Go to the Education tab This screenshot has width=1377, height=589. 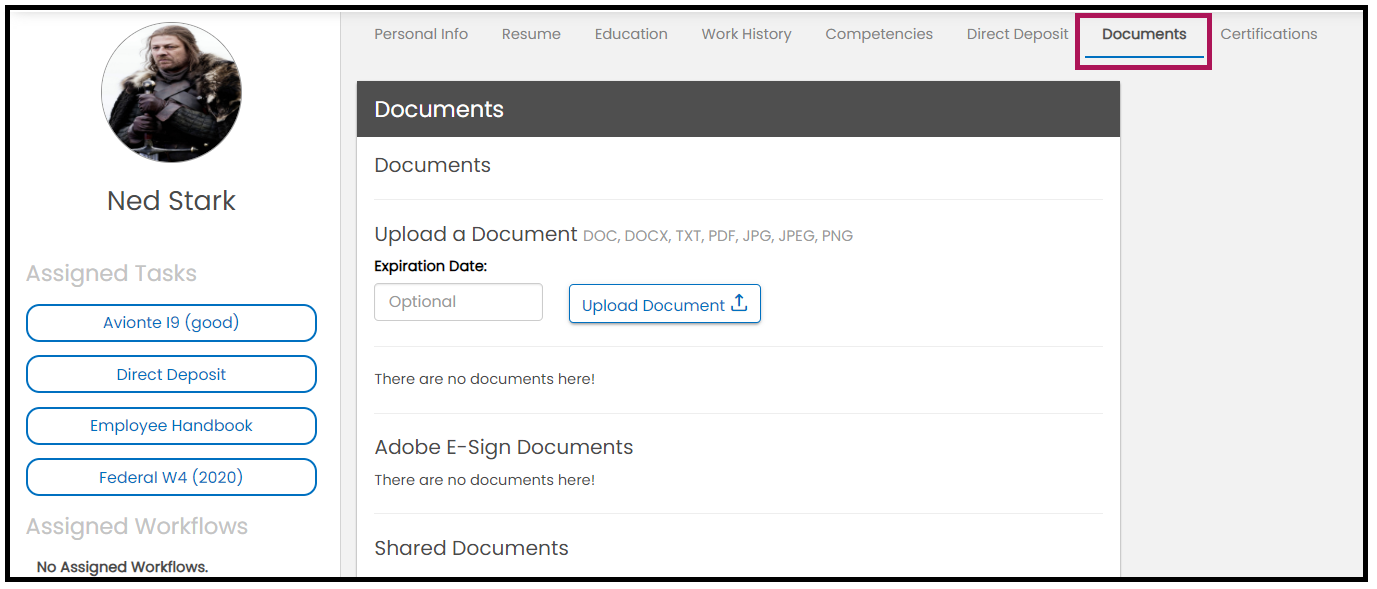point(631,34)
